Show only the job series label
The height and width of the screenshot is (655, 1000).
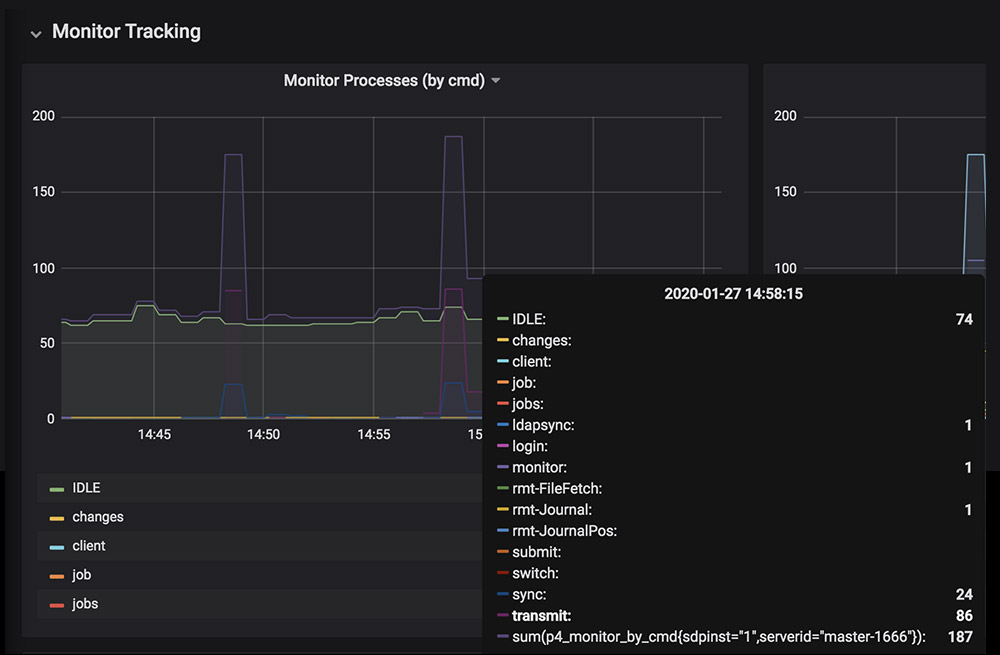pyautogui.click(x=80, y=575)
